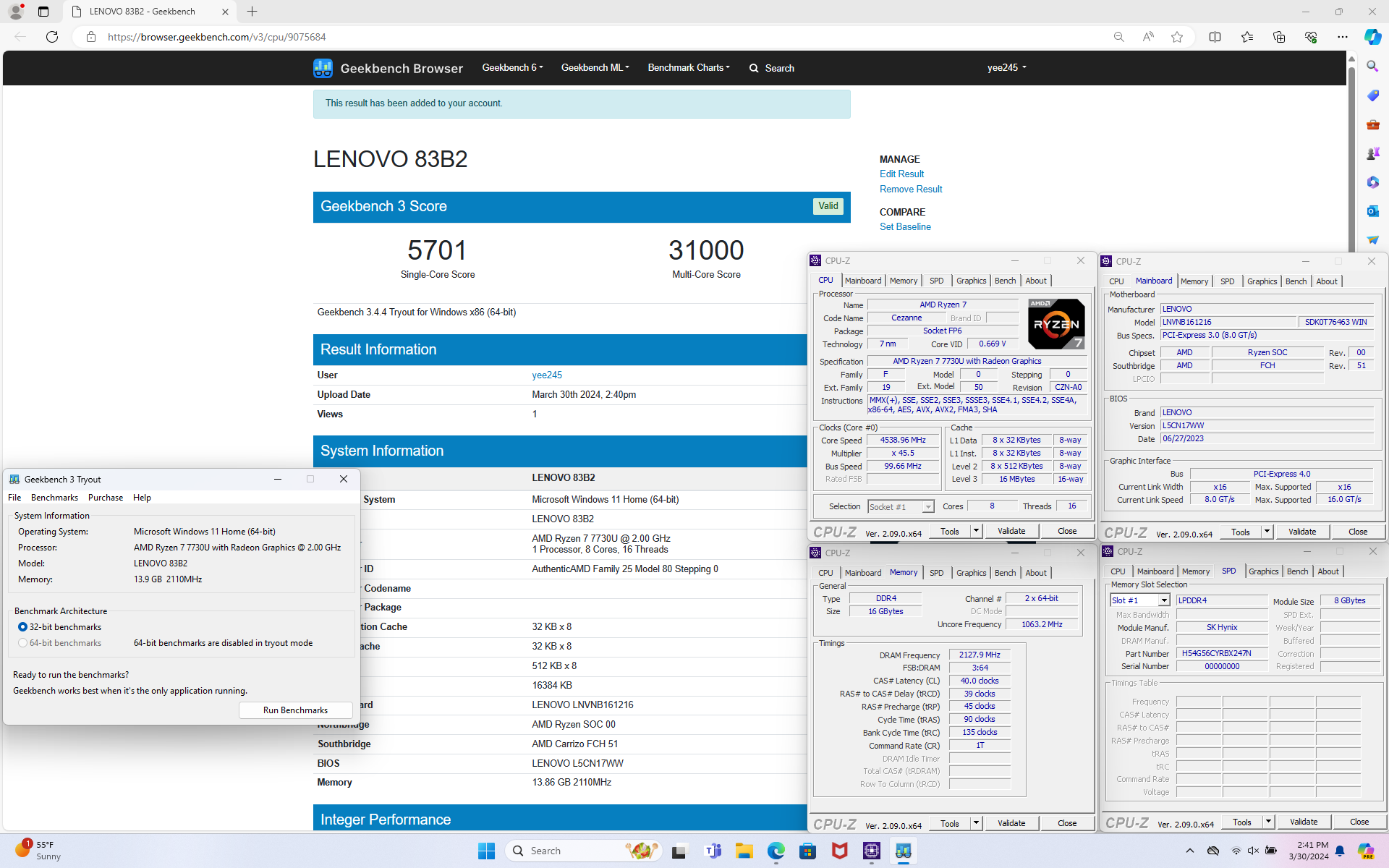Refresh the browser page

[x=52, y=37]
